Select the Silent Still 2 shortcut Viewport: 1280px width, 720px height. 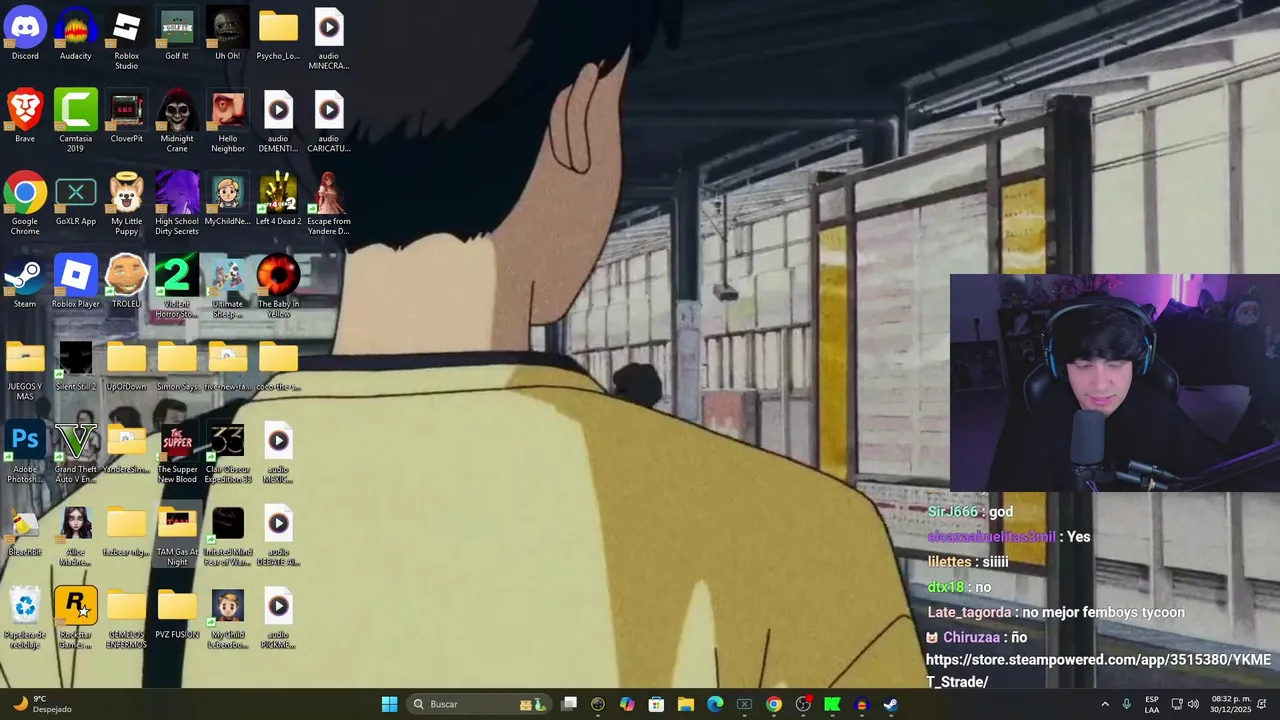[x=76, y=365]
